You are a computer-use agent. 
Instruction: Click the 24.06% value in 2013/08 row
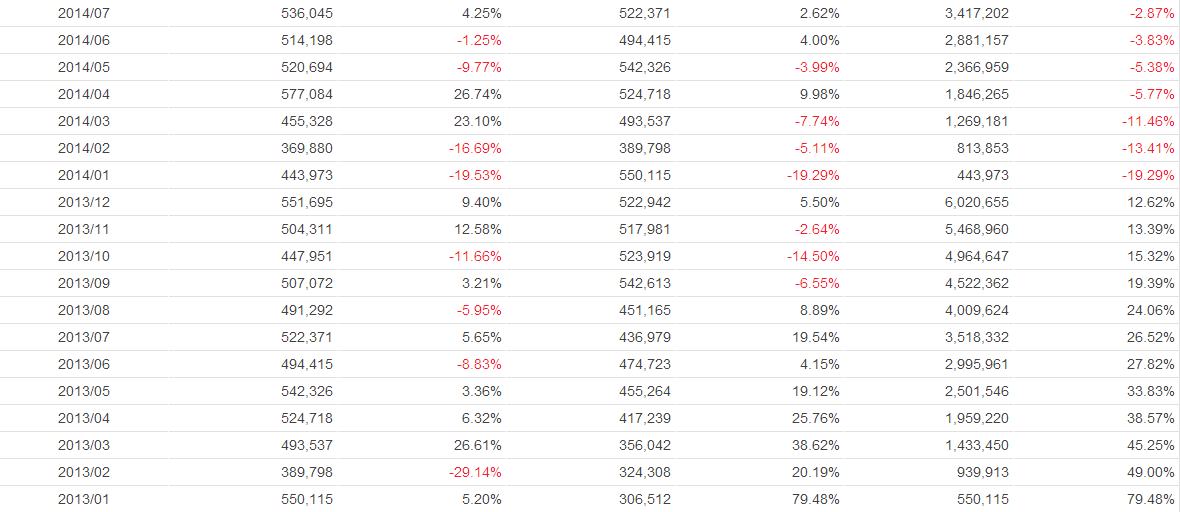click(x=1151, y=310)
